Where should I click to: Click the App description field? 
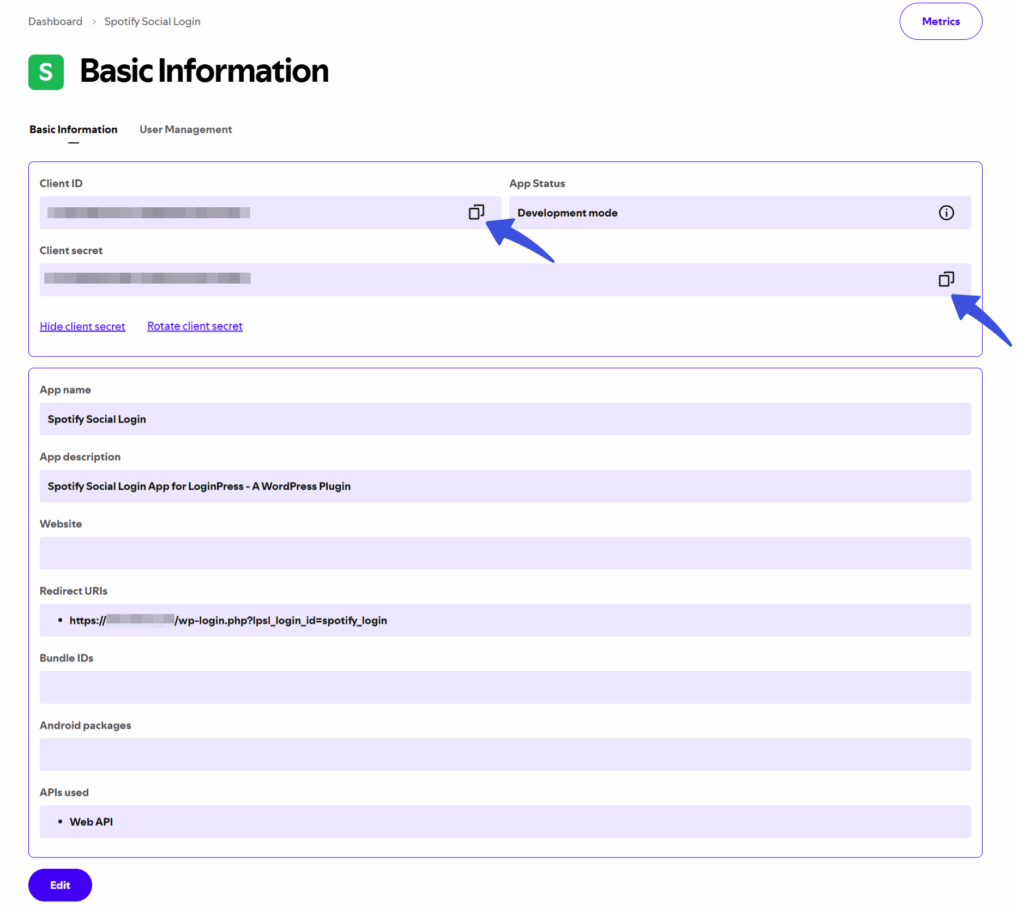[505, 486]
